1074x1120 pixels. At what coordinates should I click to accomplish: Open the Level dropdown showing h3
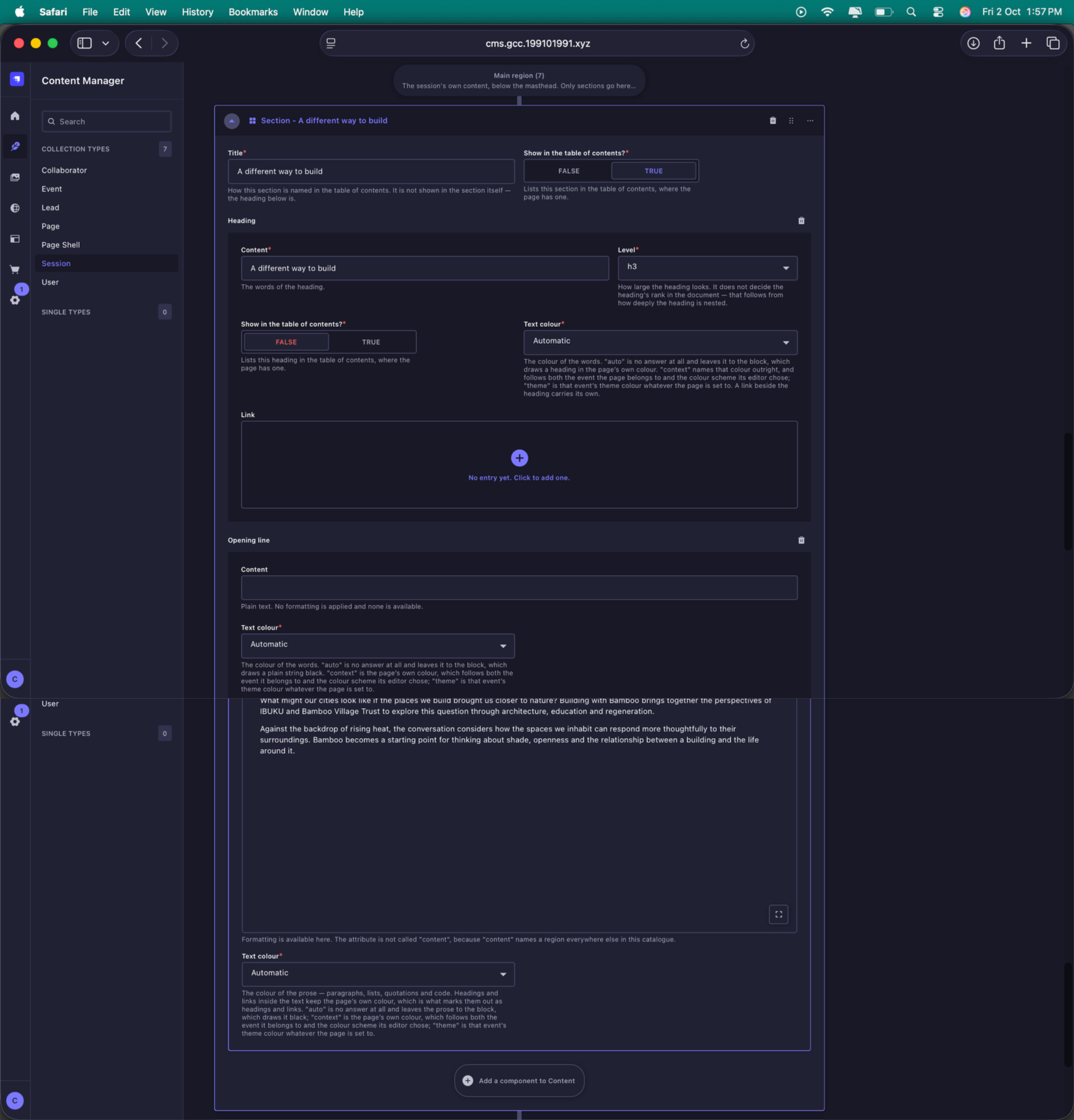coord(707,268)
